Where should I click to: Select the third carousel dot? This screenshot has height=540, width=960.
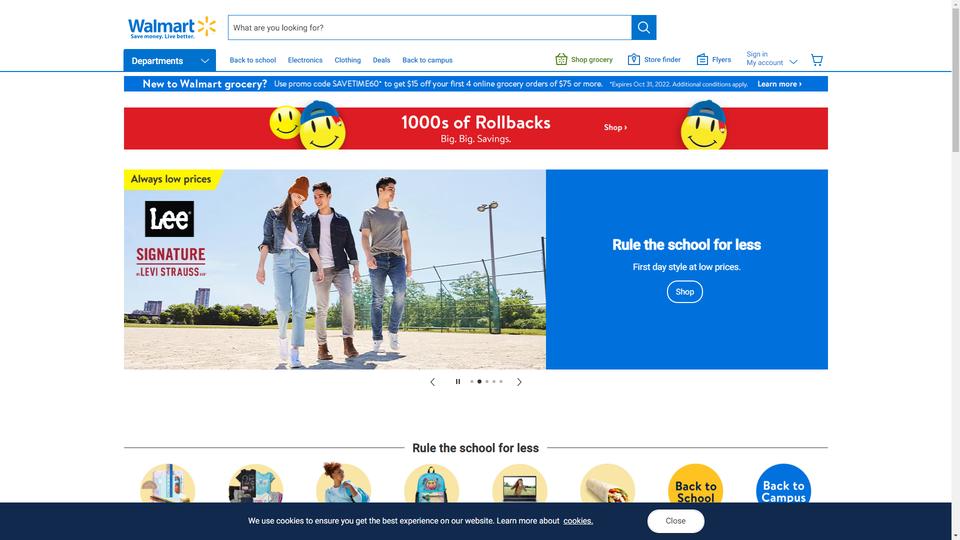pyautogui.click(x=487, y=381)
